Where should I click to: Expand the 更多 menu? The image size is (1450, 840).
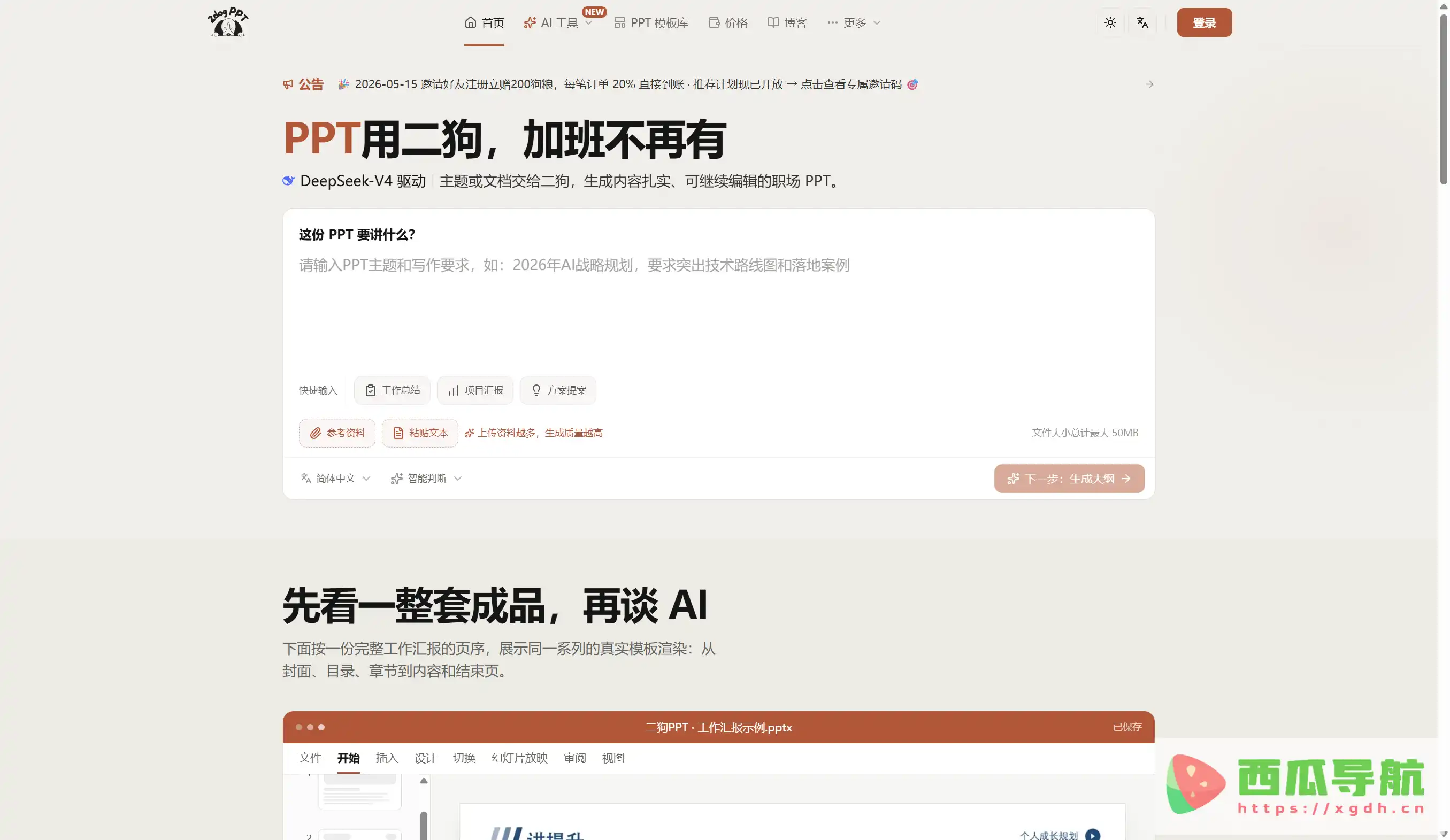point(853,22)
